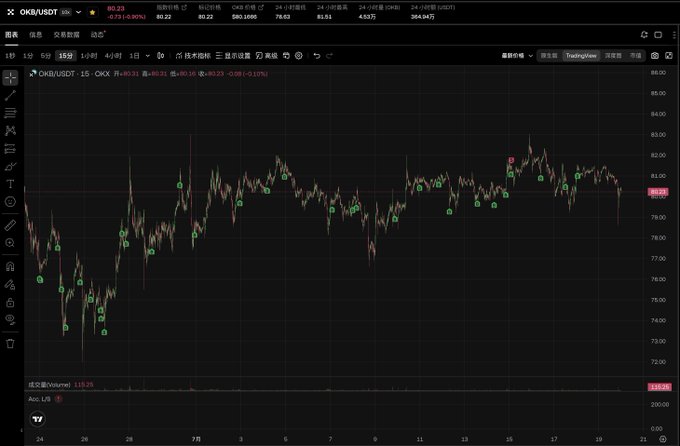Open the 高级 advanced menu
Screen dimensions: 680x446
[x=267, y=56]
